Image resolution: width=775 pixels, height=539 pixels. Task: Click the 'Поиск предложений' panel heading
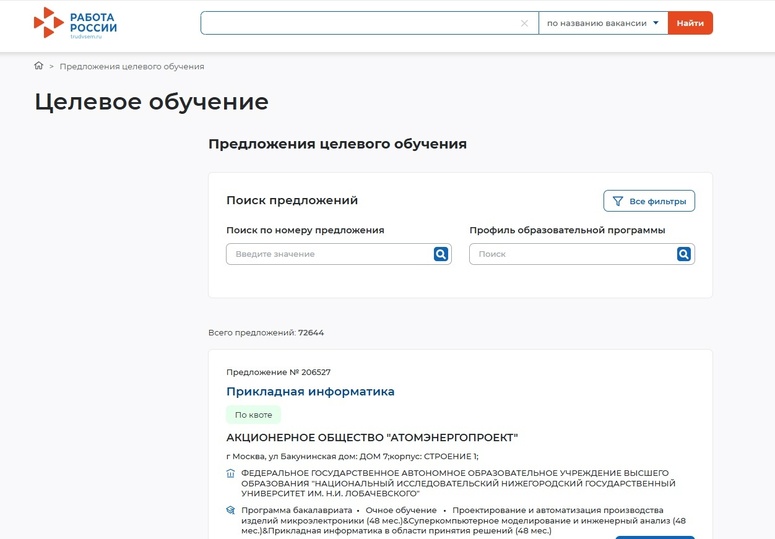coord(292,200)
